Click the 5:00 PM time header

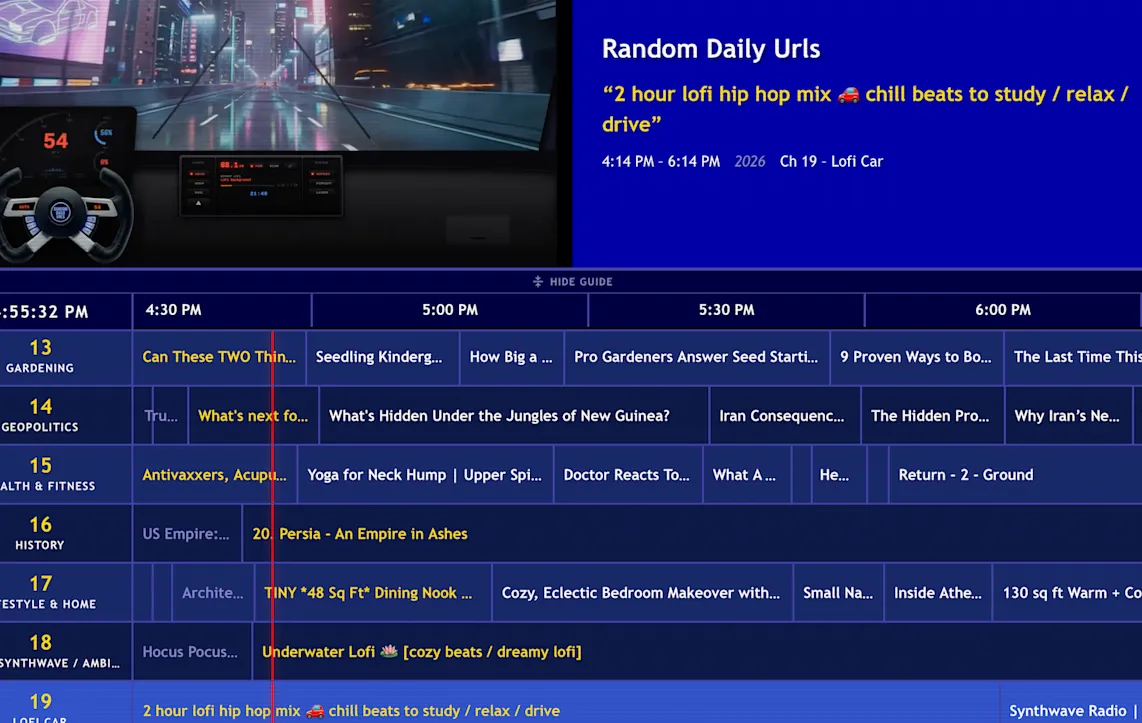coord(450,310)
